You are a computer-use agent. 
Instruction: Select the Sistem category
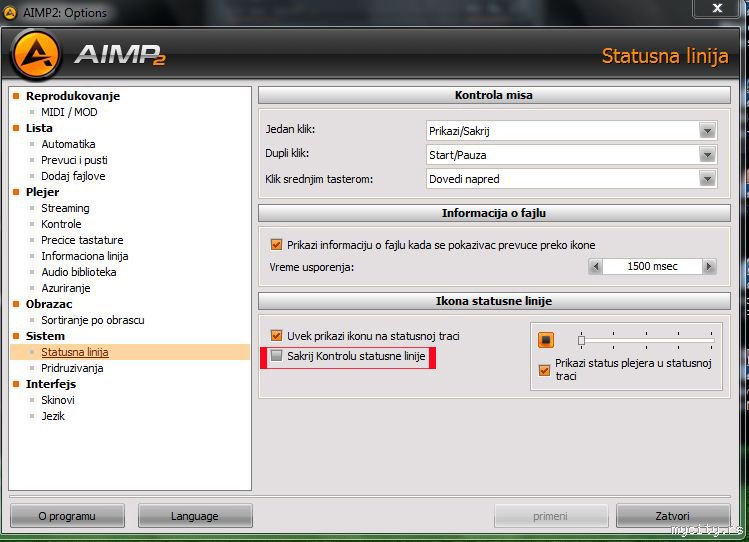45,336
